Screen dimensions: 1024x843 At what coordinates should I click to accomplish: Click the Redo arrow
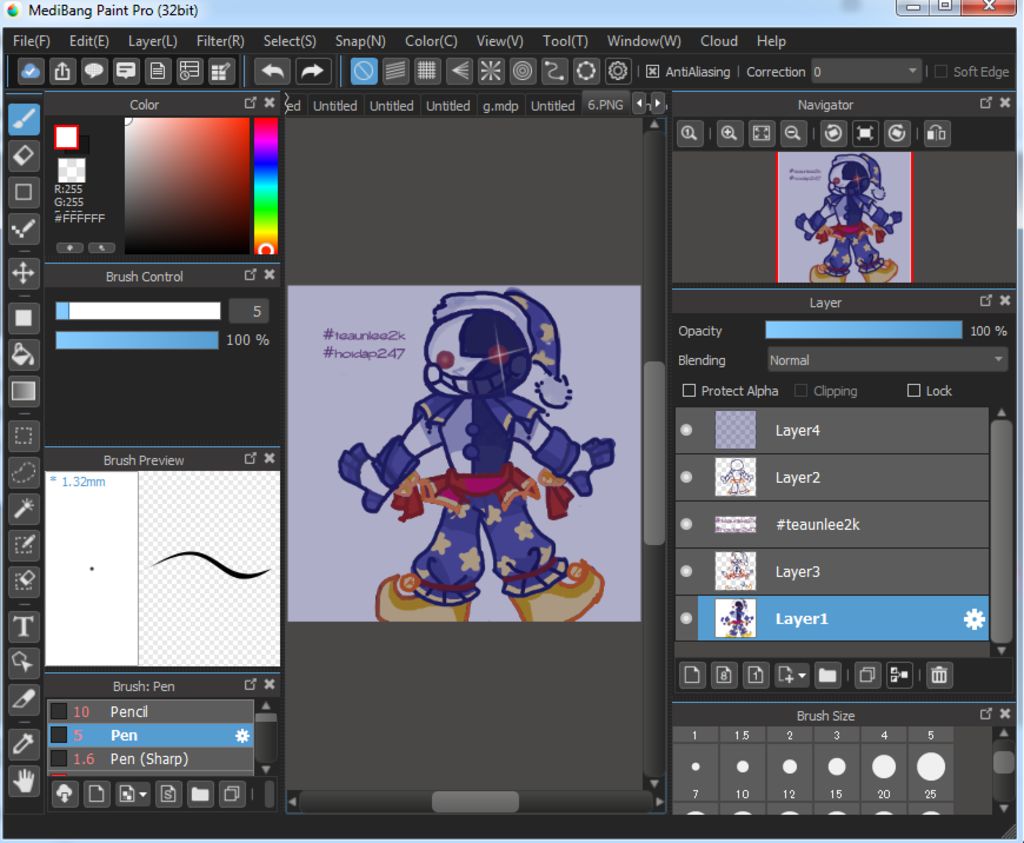313,71
